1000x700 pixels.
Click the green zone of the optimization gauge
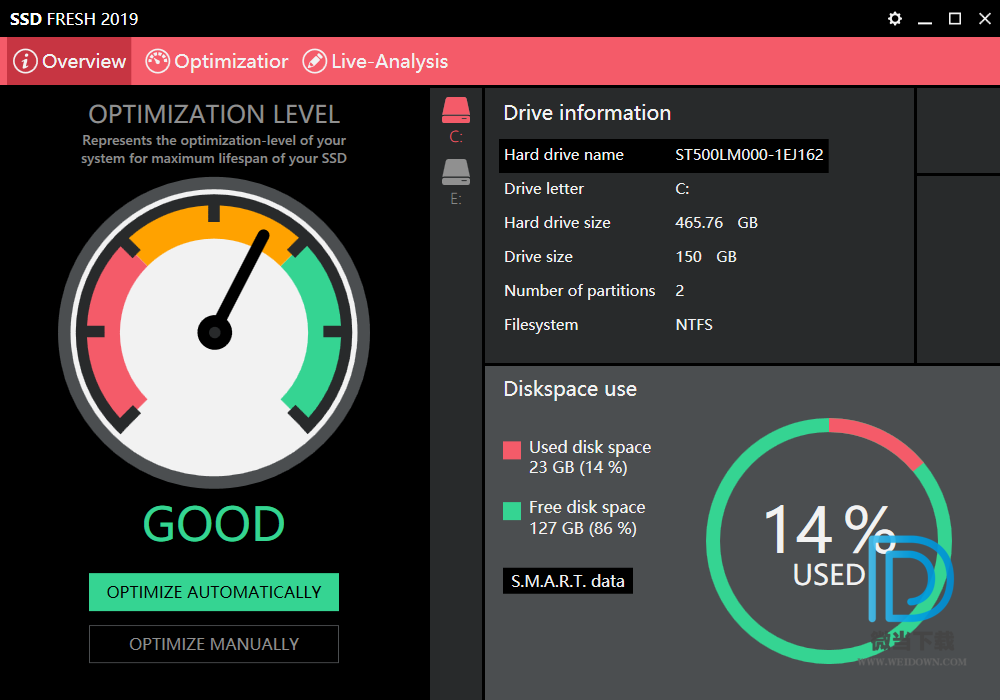315,330
